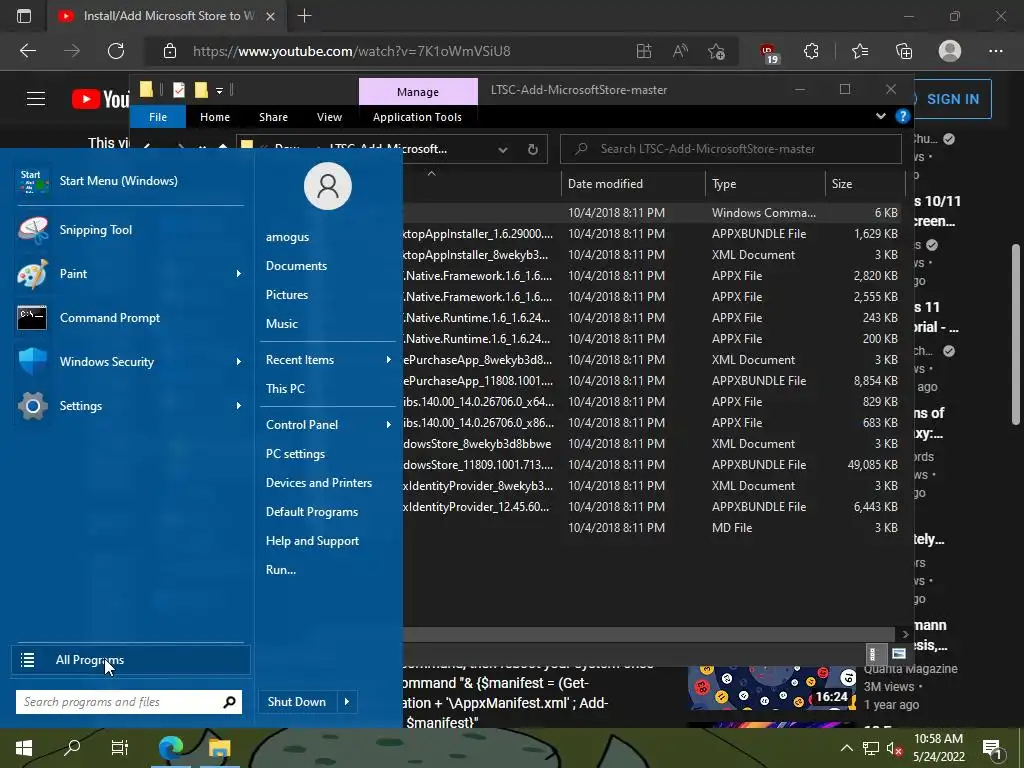Sort files by Date modified column
The image size is (1024, 768).
[633, 184]
